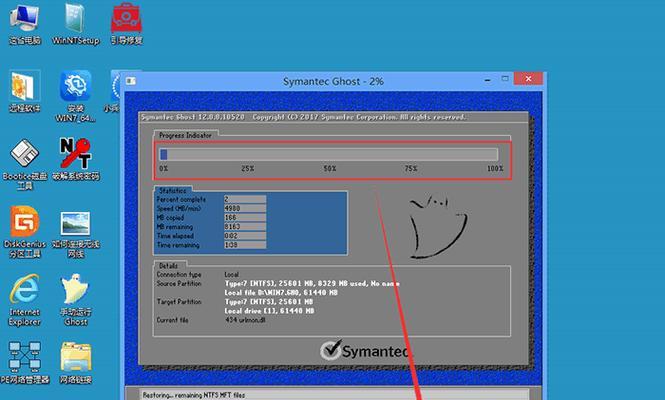
Task: Click the 'Symantec Ghost - 2%' window title
Action: tap(333, 81)
